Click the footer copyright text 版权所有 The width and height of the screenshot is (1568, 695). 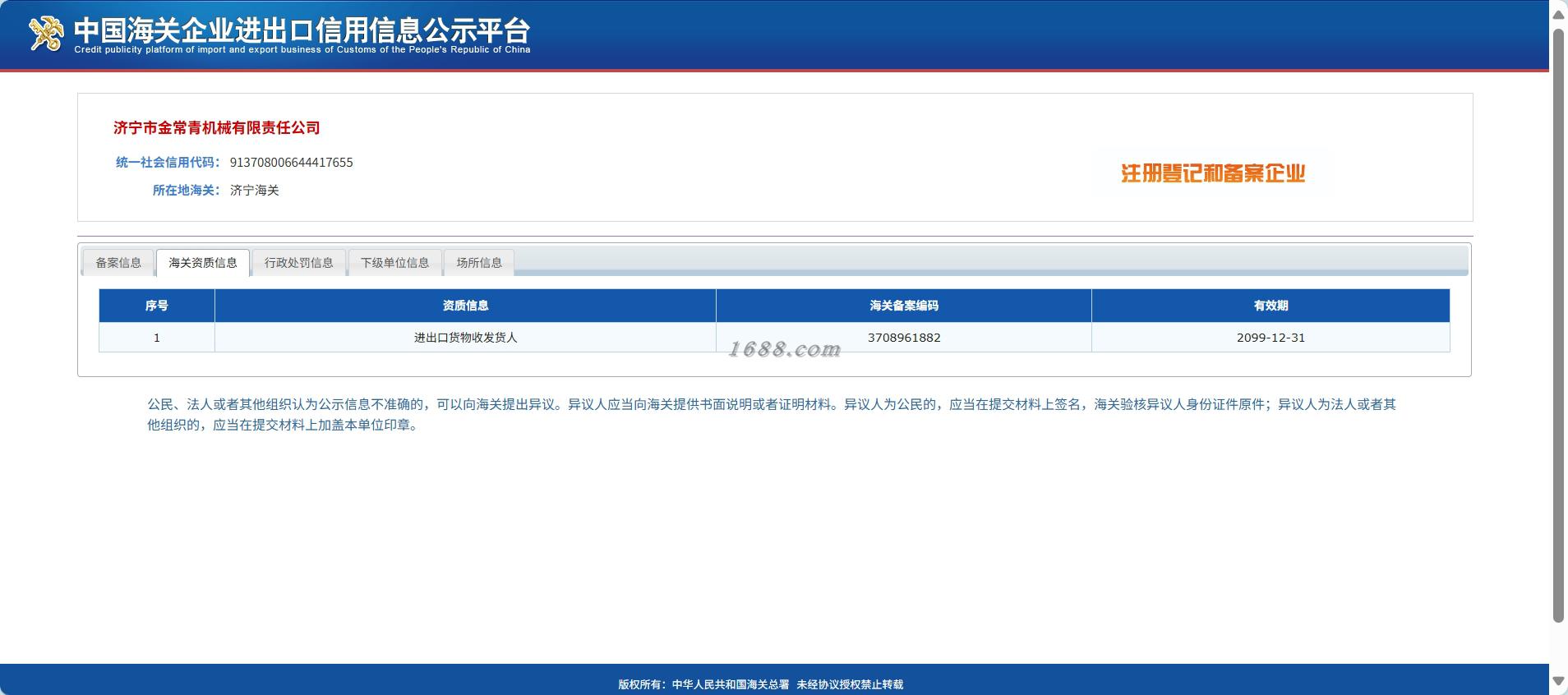pyautogui.click(x=760, y=684)
